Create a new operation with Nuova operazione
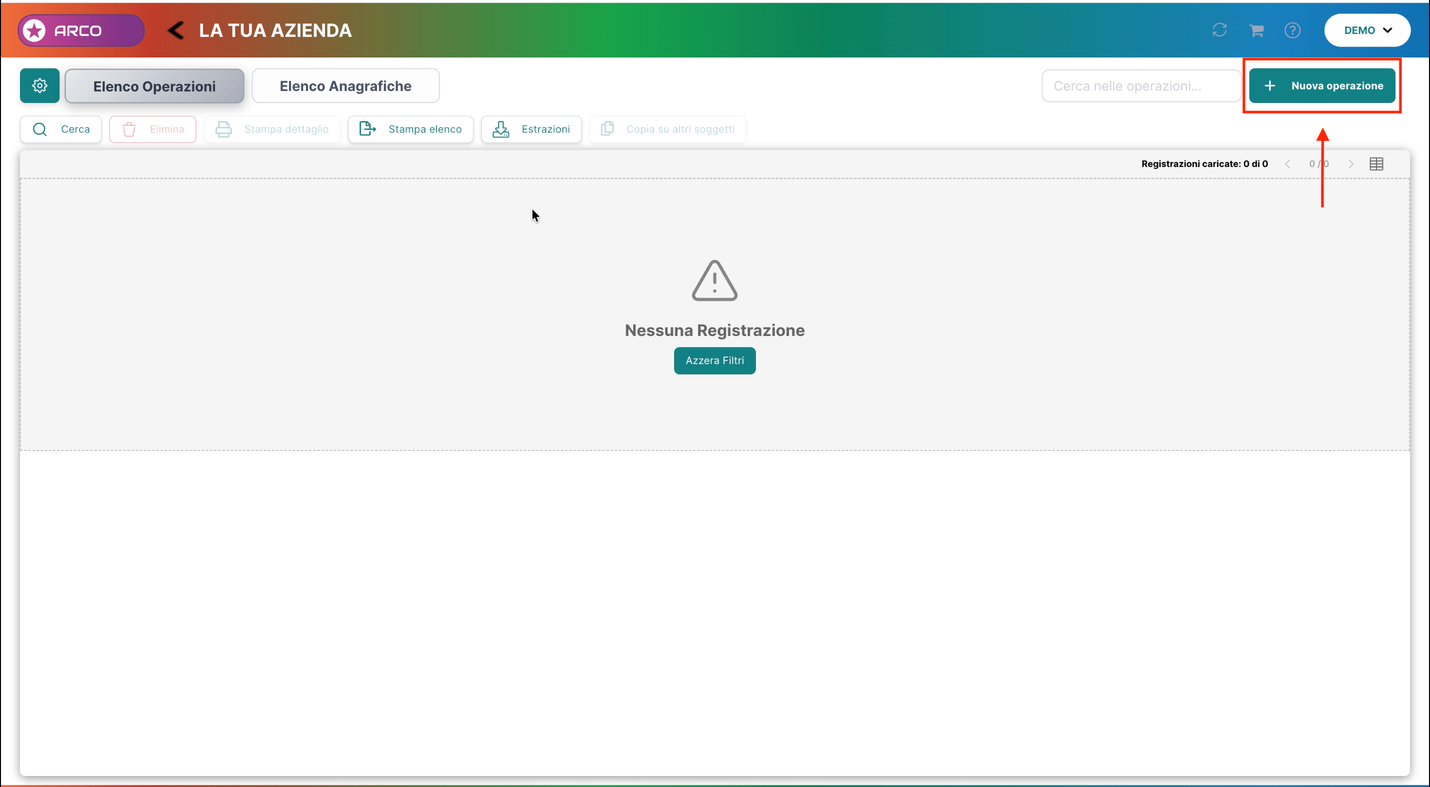The height and width of the screenshot is (787, 1430). click(1322, 86)
